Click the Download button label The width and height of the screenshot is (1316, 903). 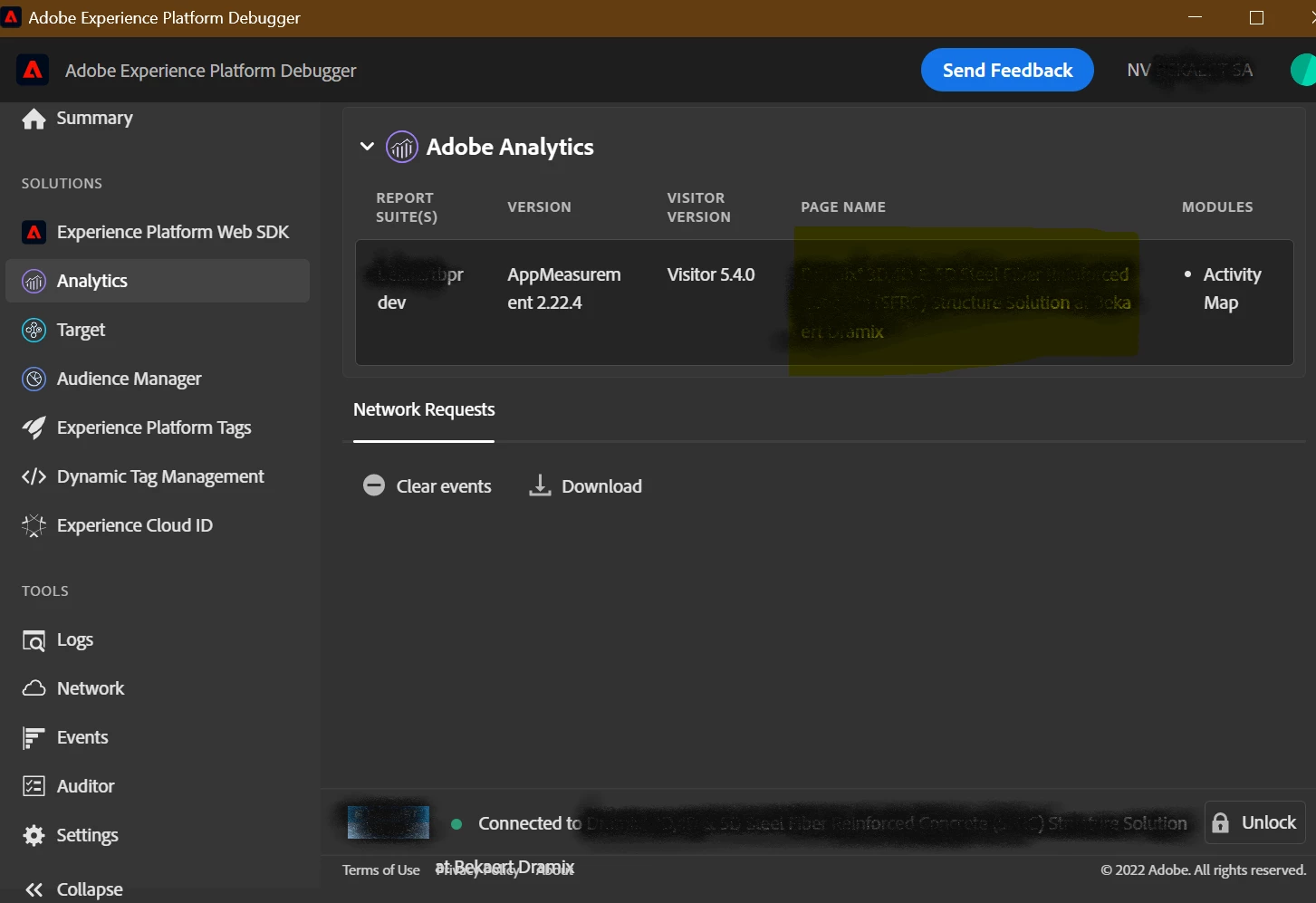tap(601, 486)
